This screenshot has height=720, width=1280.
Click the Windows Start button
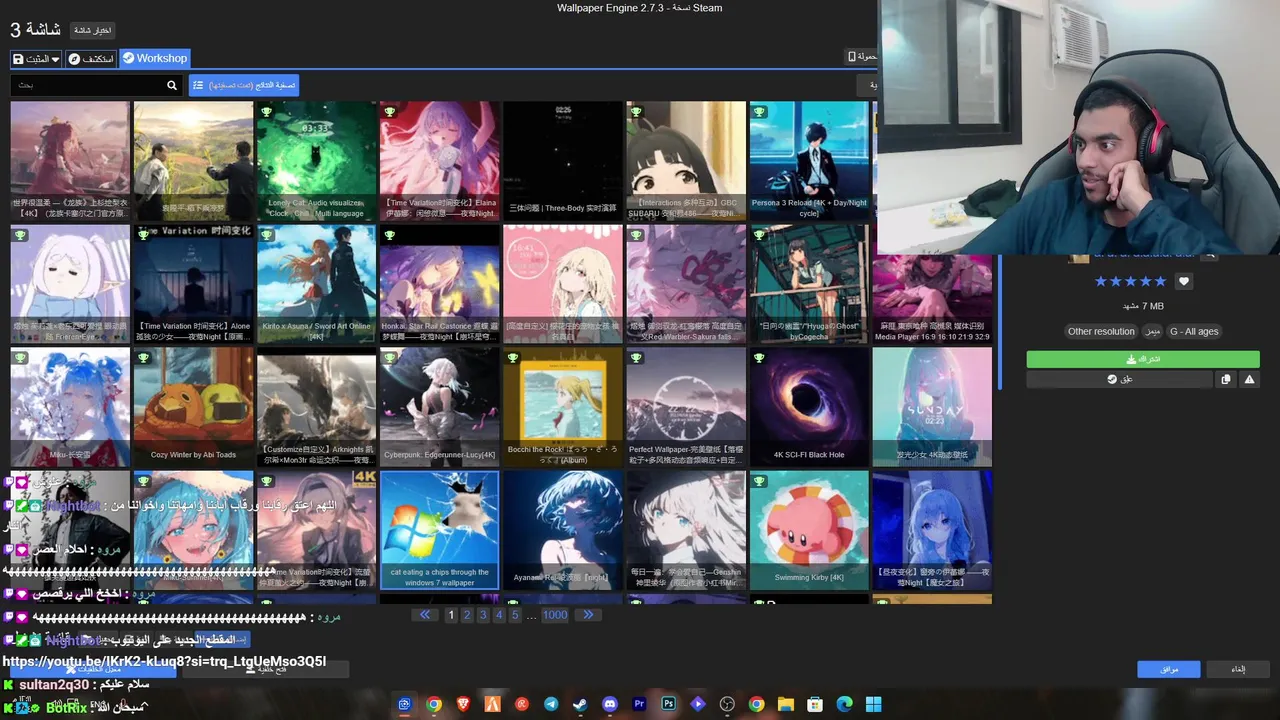point(873,704)
